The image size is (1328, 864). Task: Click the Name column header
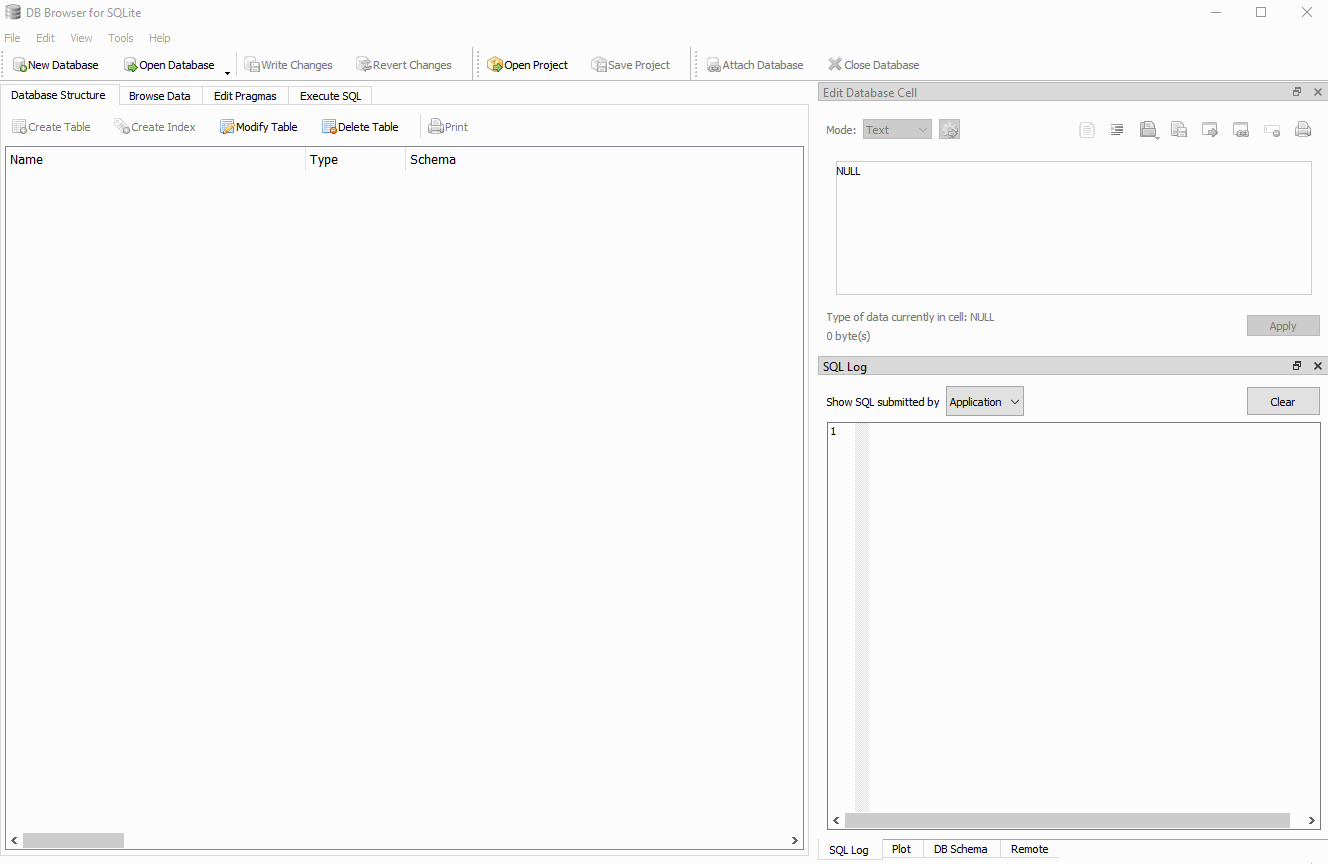point(155,160)
